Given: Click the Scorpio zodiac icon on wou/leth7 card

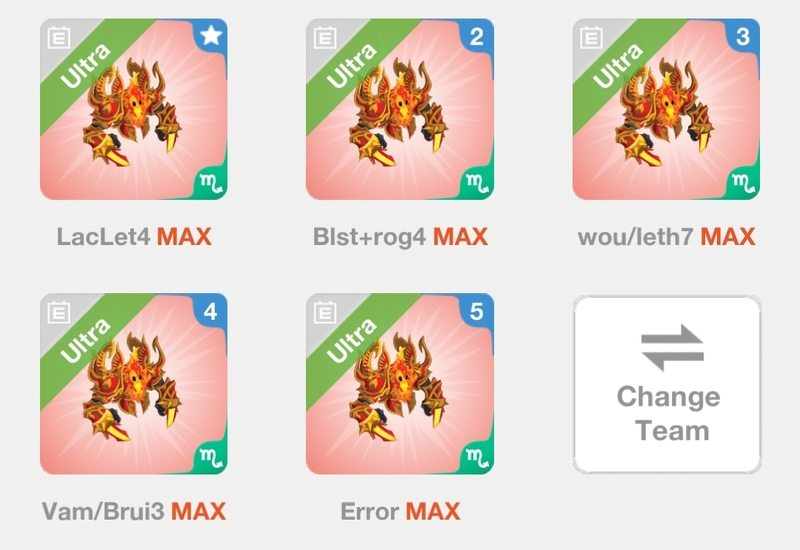Looking at the screenshot, I should pos(743,184).
